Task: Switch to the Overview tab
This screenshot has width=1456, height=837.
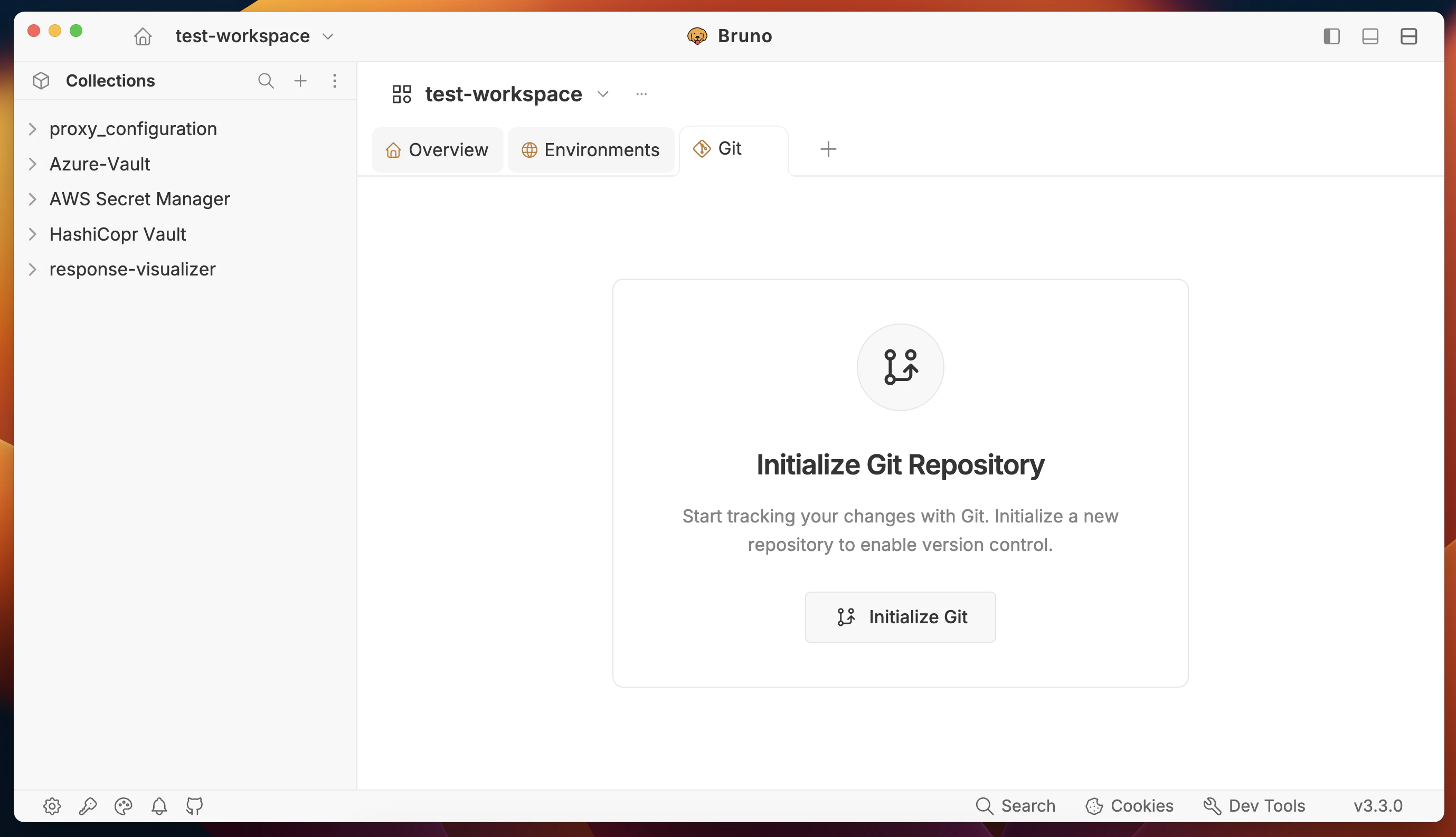Action: pyautogui.click(x=437, y=149)
